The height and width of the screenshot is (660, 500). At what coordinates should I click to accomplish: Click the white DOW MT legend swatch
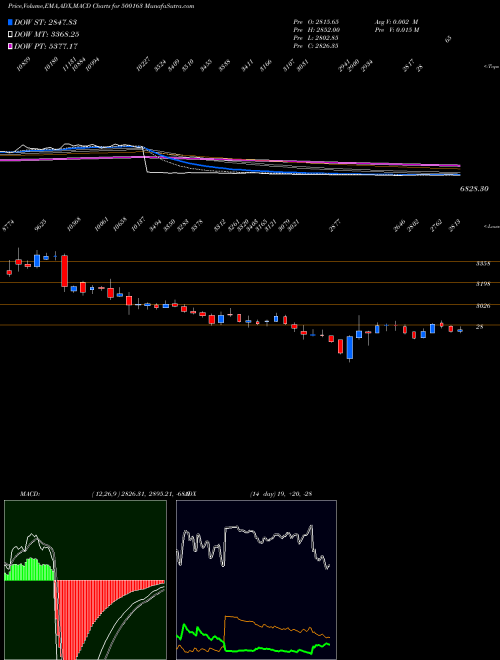coord(10,34)
